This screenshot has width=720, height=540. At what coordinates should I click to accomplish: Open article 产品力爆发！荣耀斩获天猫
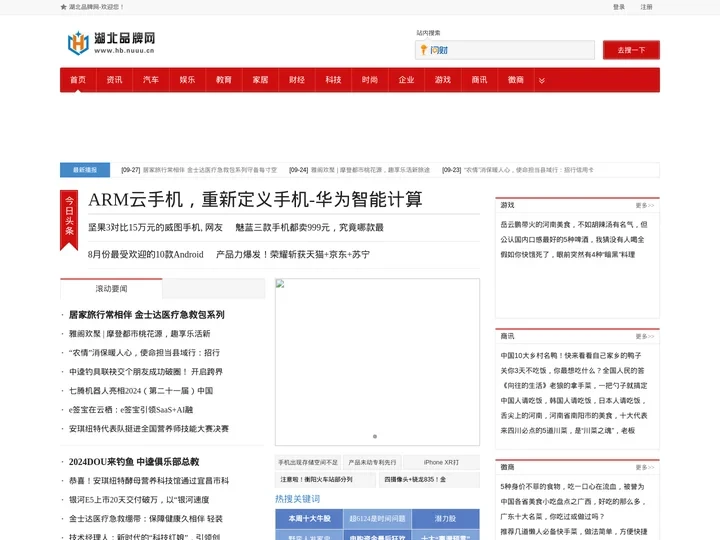293,254
